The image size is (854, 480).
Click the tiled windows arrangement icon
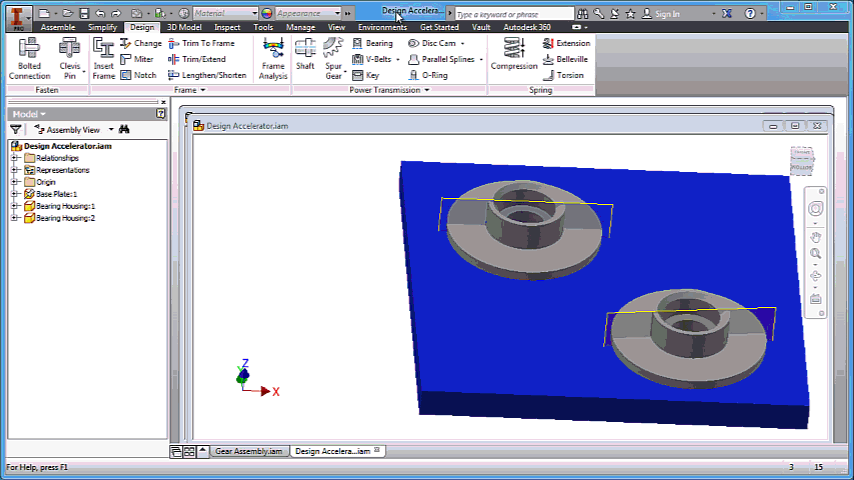(189, 452)
